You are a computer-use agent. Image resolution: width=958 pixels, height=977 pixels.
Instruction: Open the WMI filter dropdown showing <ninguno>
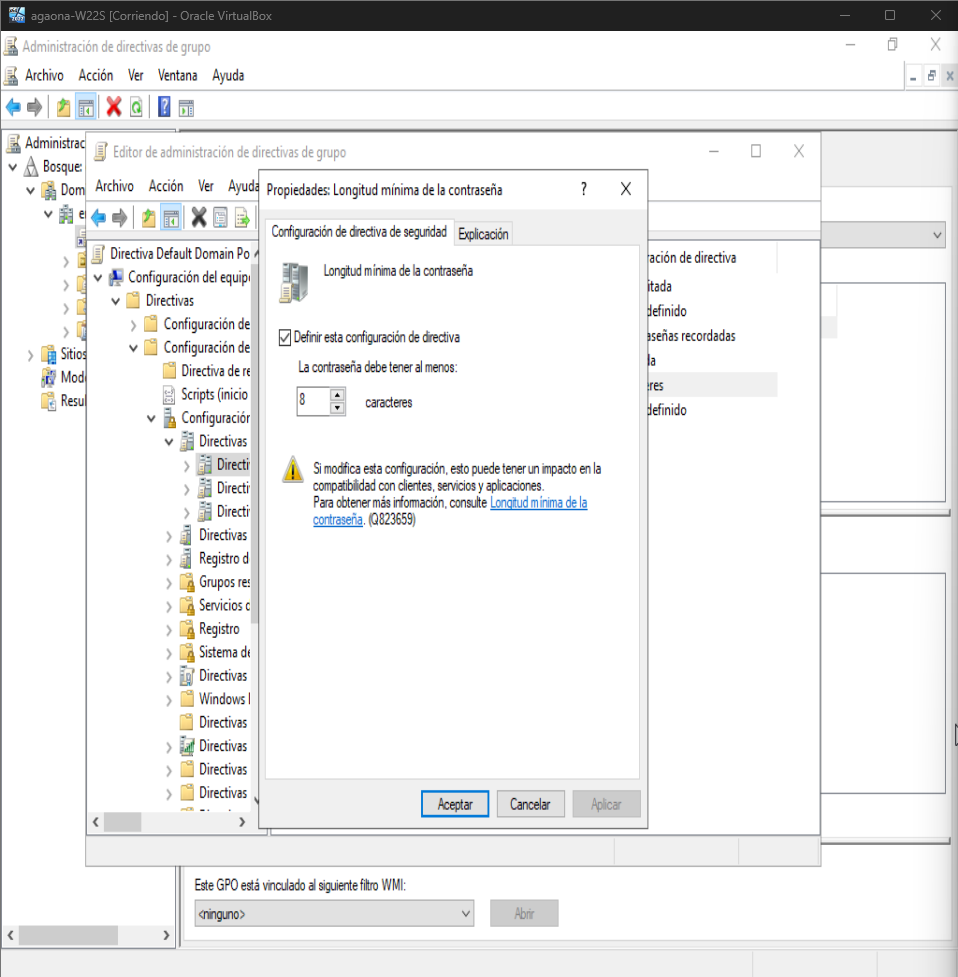[x=334, y=913]
